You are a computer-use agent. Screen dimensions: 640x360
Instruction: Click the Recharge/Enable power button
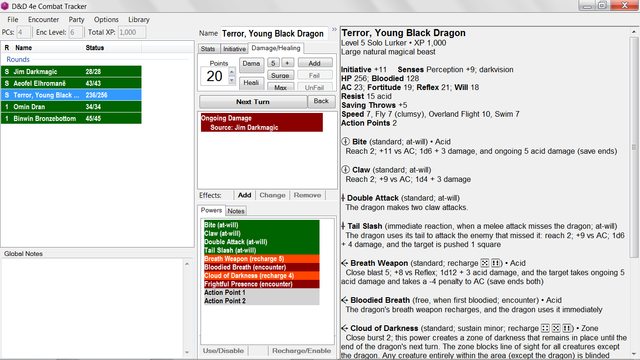pyautogui.click(x=302, y=351)
